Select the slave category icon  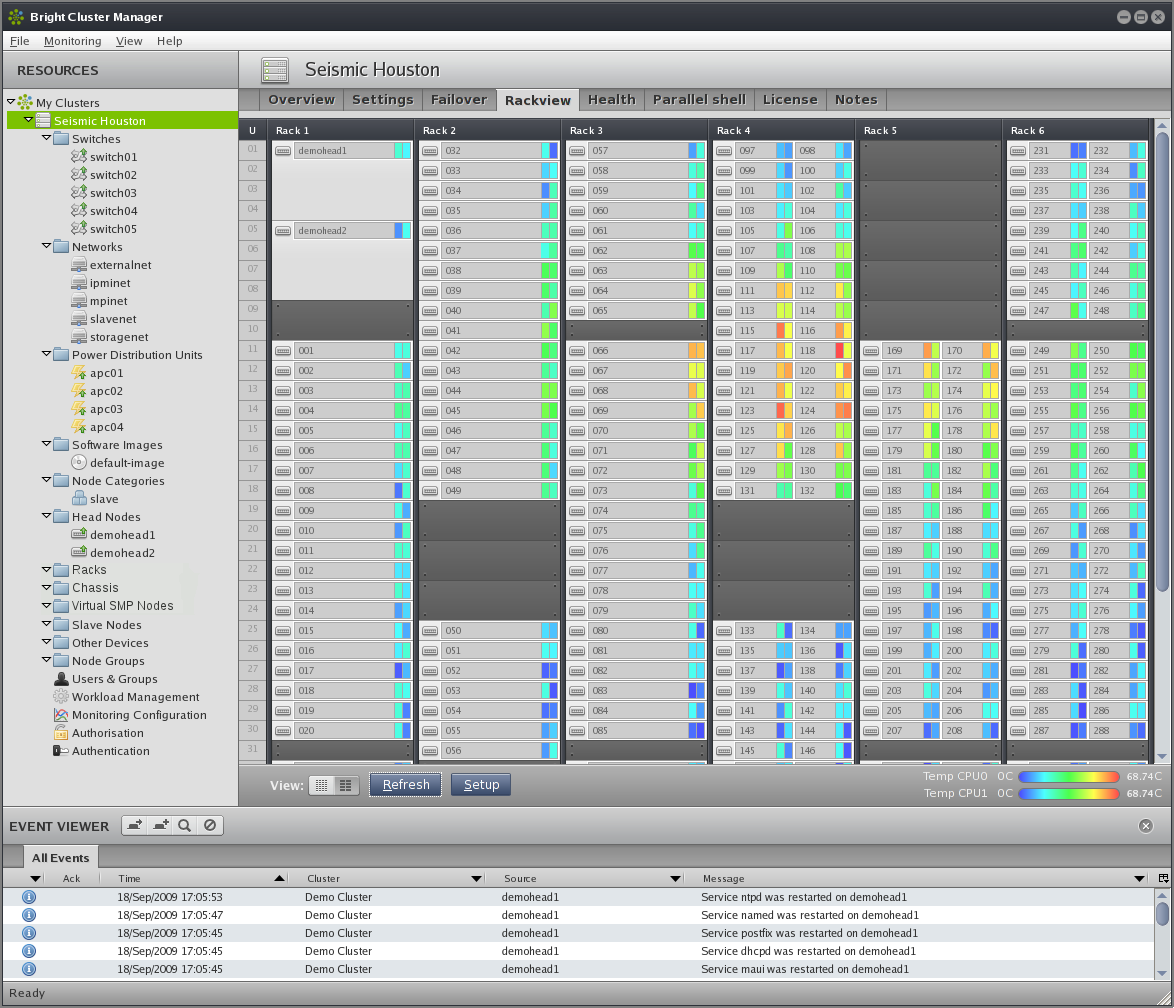(79, 498)
